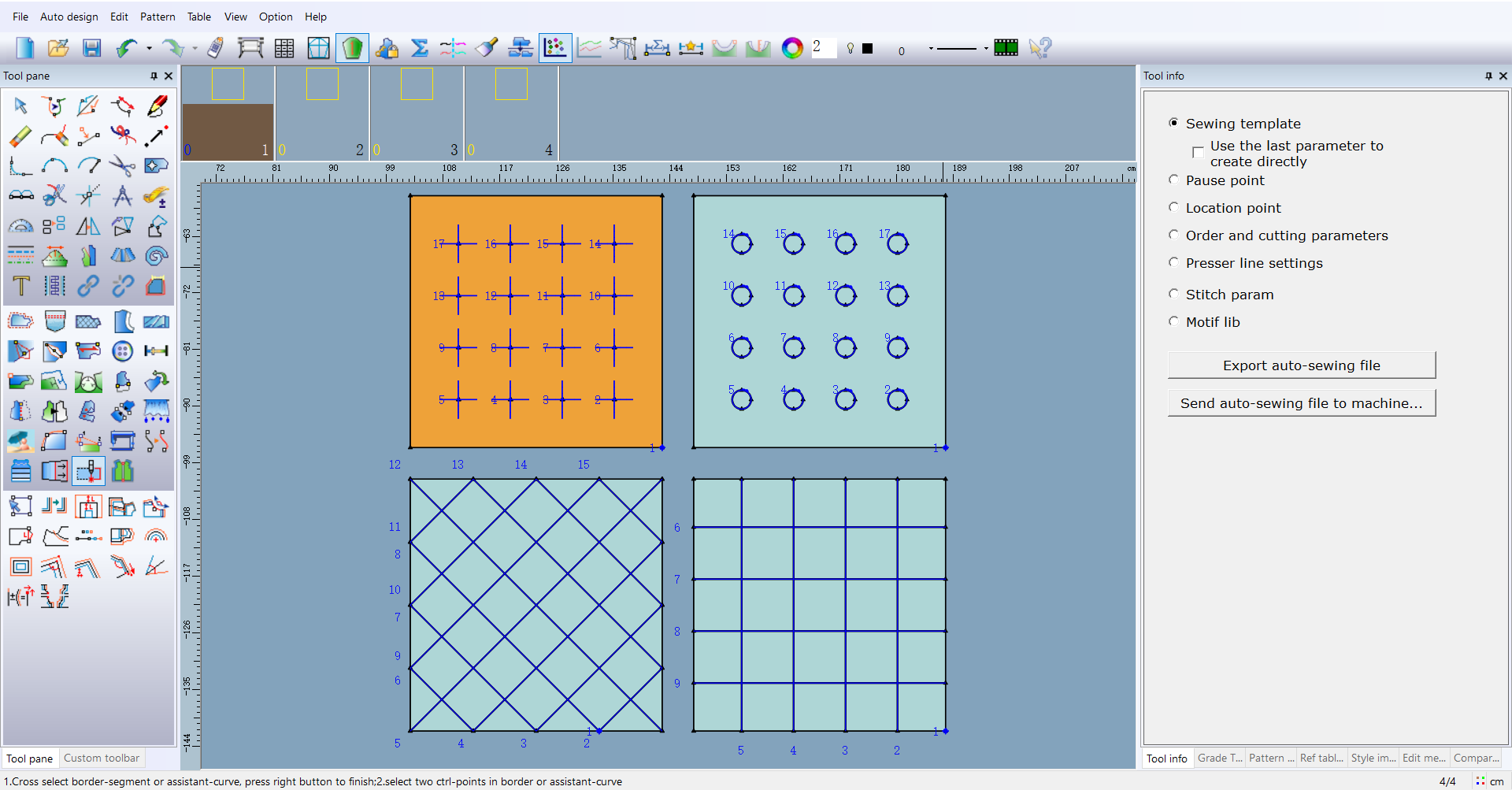The height and width of the screenshot is (790, 1512).
Task: Open the Help menu
Action: pyautogui.click(x=316, y=17)
